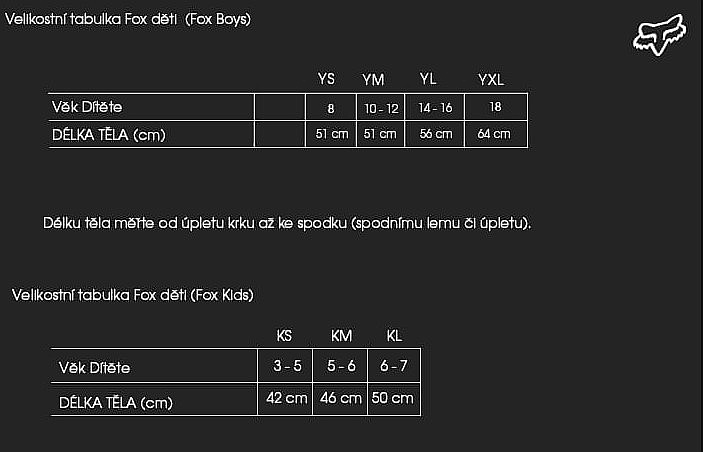This screenshot has width=703, height=452.
Task: Select the 42 cm length cell
Action: tap(286, 398)
